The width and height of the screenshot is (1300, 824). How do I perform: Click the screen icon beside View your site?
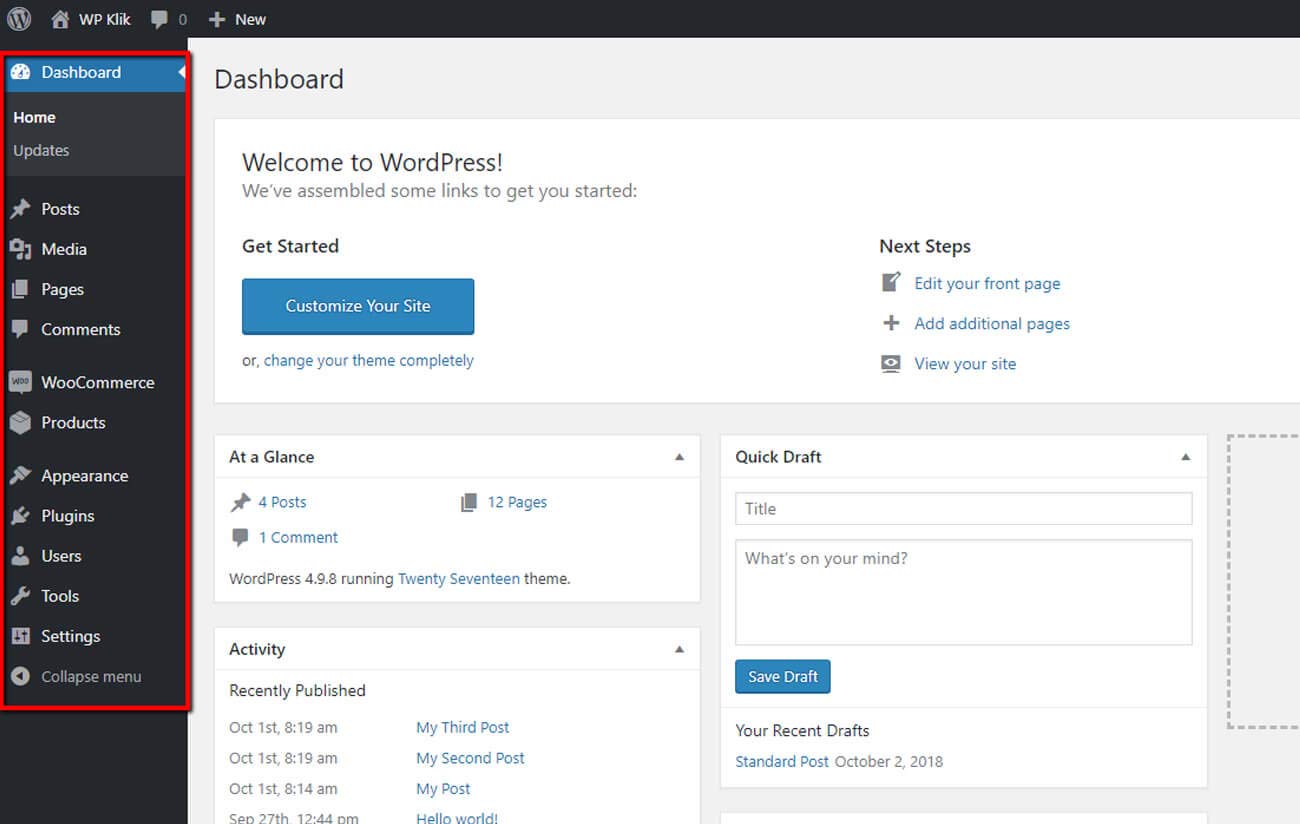click(891, 364)
